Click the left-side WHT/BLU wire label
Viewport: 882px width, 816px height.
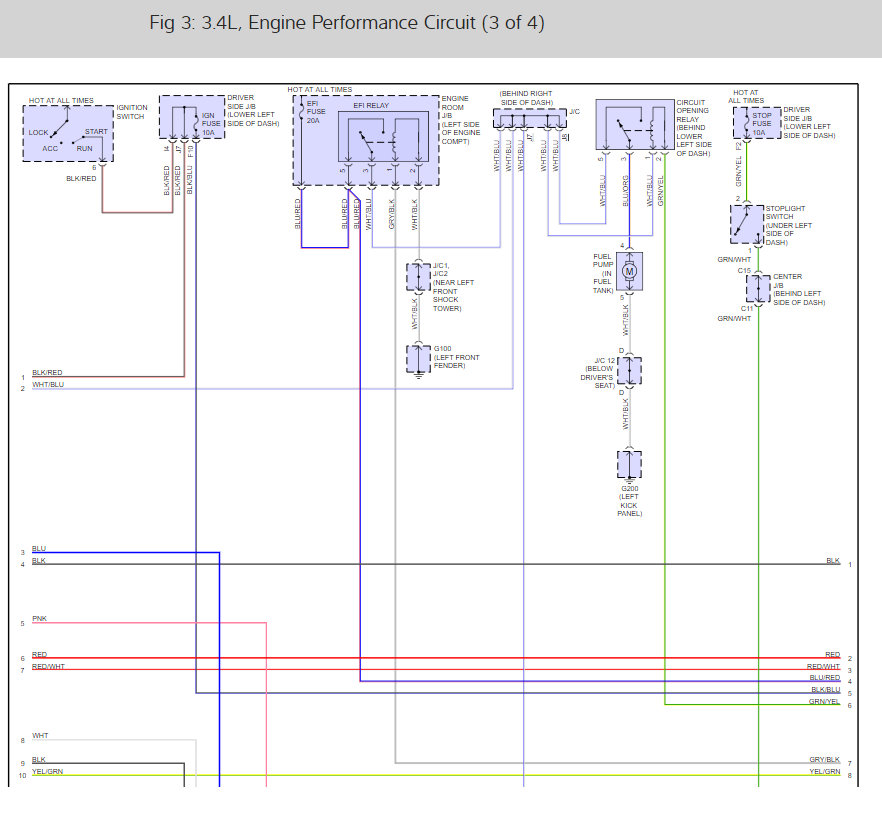pos(47,385)
